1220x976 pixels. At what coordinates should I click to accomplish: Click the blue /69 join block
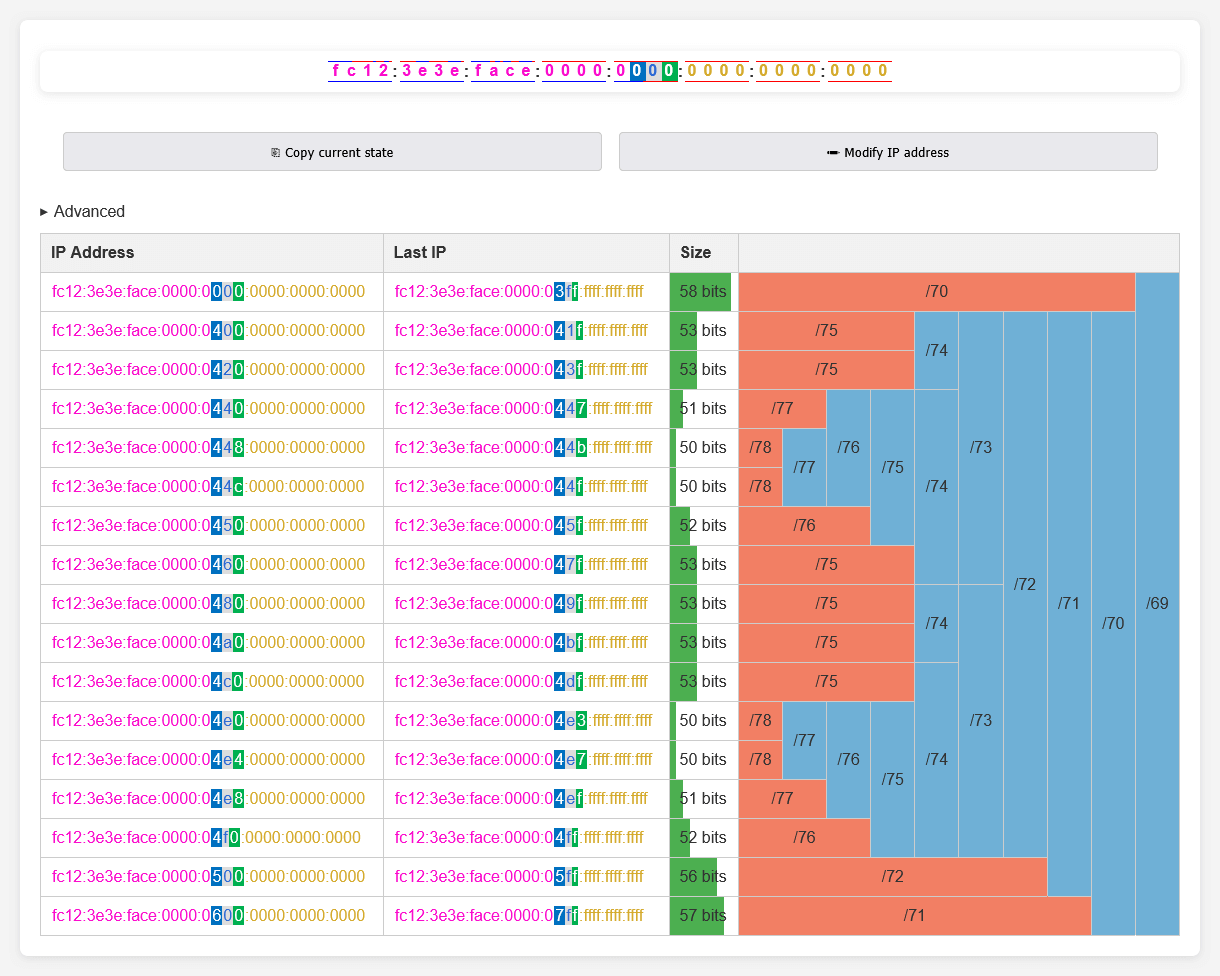pos(1157,603)
